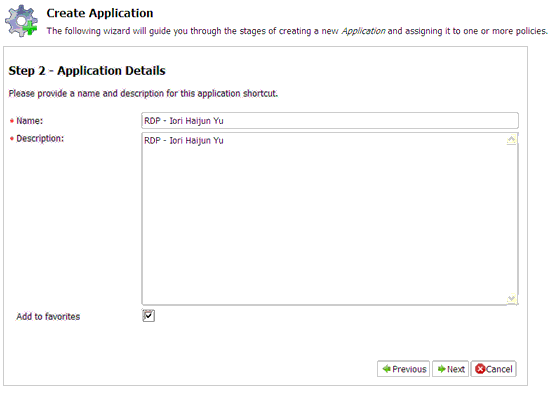Viewport: 550px width, 393px height.
Task: Click the 'Create Application' title text
Action: point(100,13)
